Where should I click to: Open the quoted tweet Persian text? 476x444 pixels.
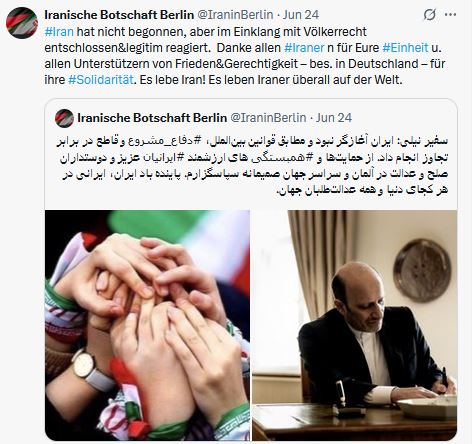click(x=253, y=166)
